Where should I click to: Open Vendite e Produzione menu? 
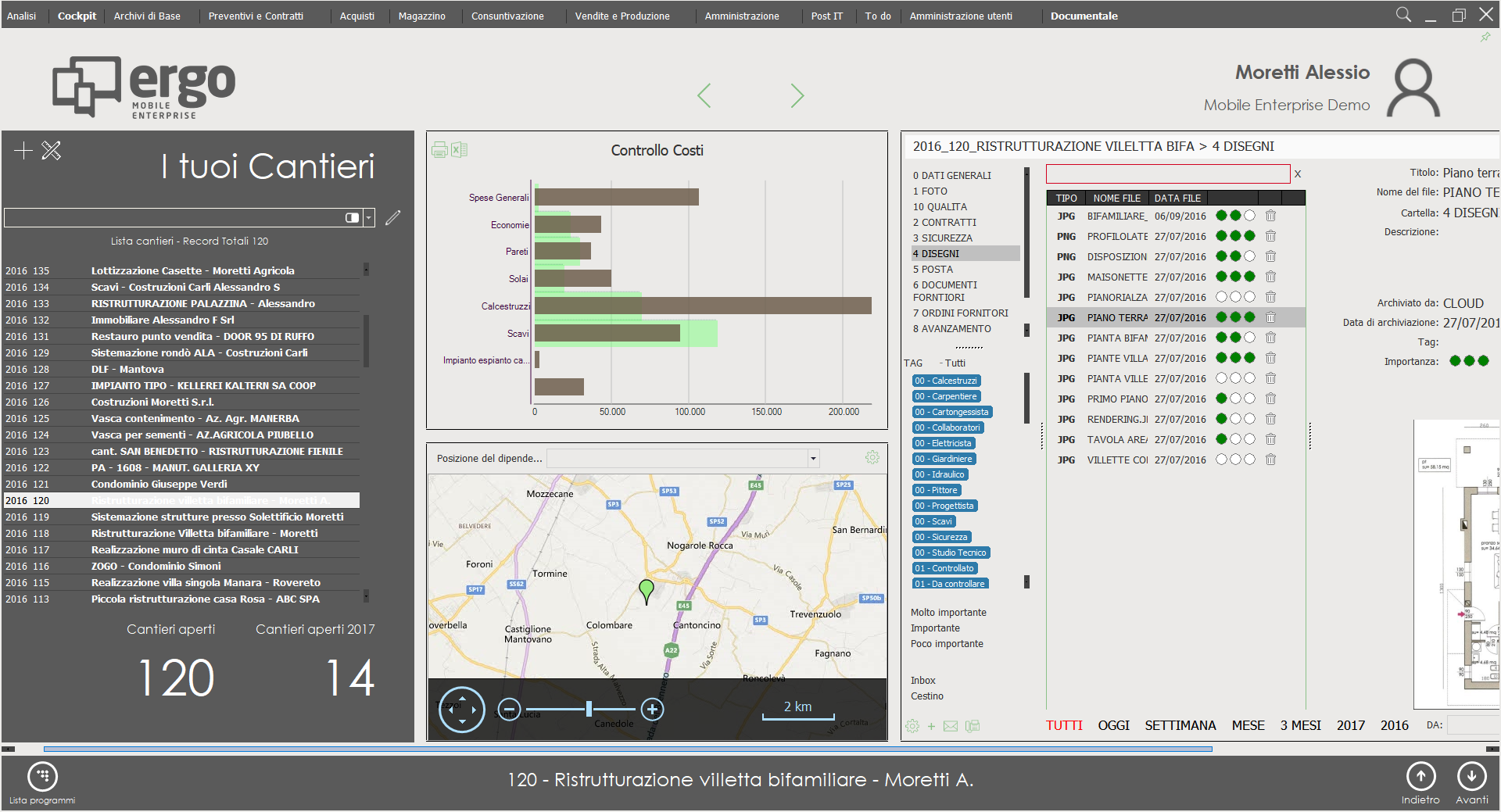pos(622,16)
